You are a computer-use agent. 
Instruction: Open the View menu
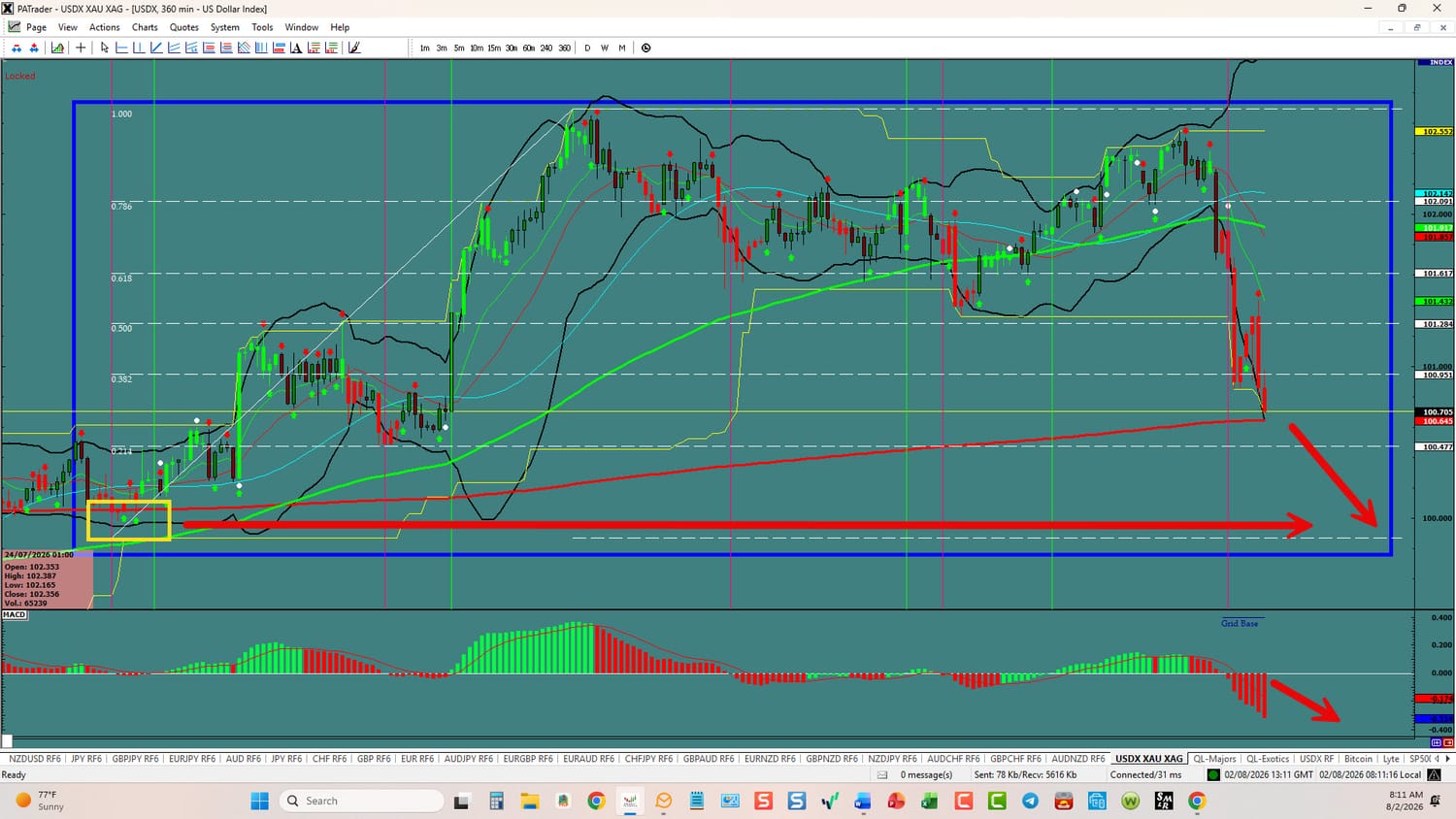pos(68,27)
